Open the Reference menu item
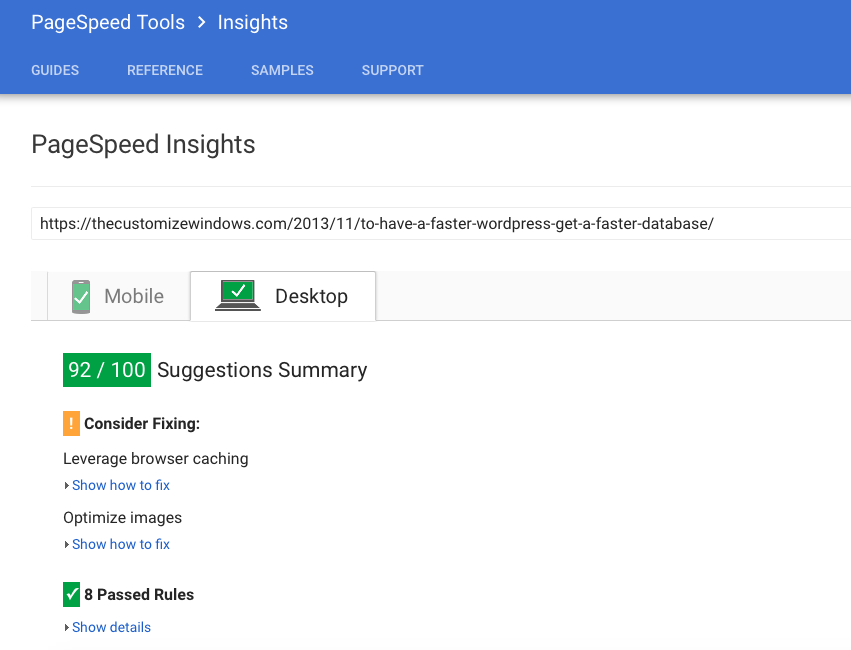The height and width of the screenshot is (650, 851). [165, 71]
